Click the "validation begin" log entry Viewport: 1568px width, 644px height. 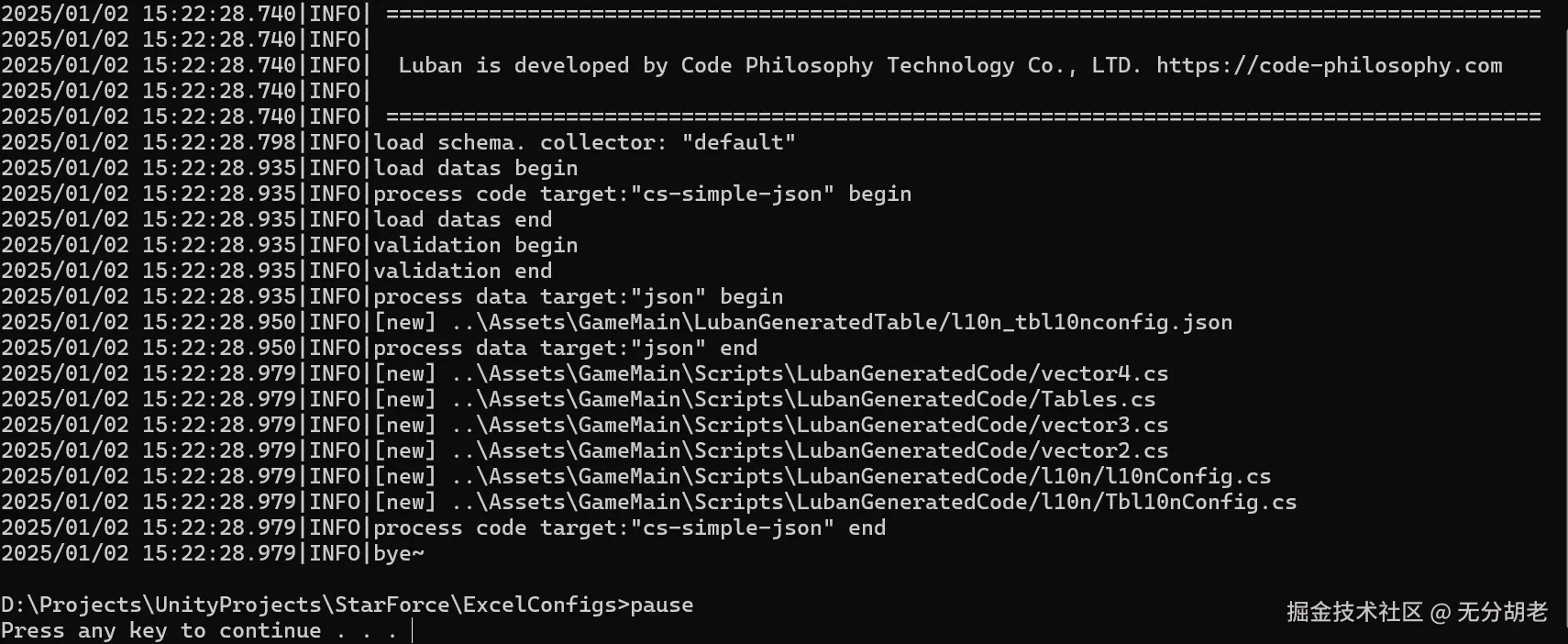[475, 245]
